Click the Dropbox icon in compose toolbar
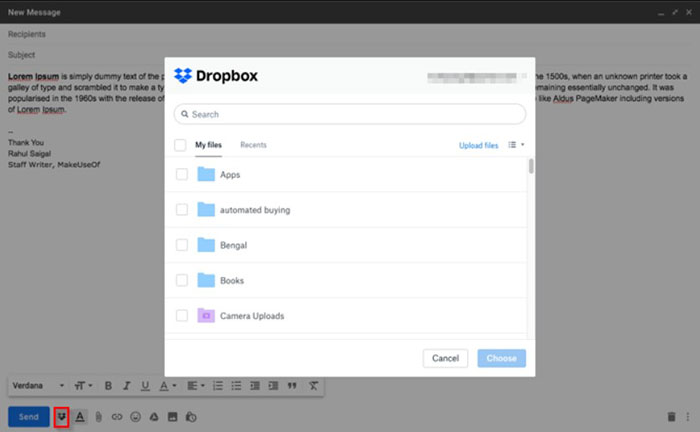 pyautogui.click(x=61, y=416)
